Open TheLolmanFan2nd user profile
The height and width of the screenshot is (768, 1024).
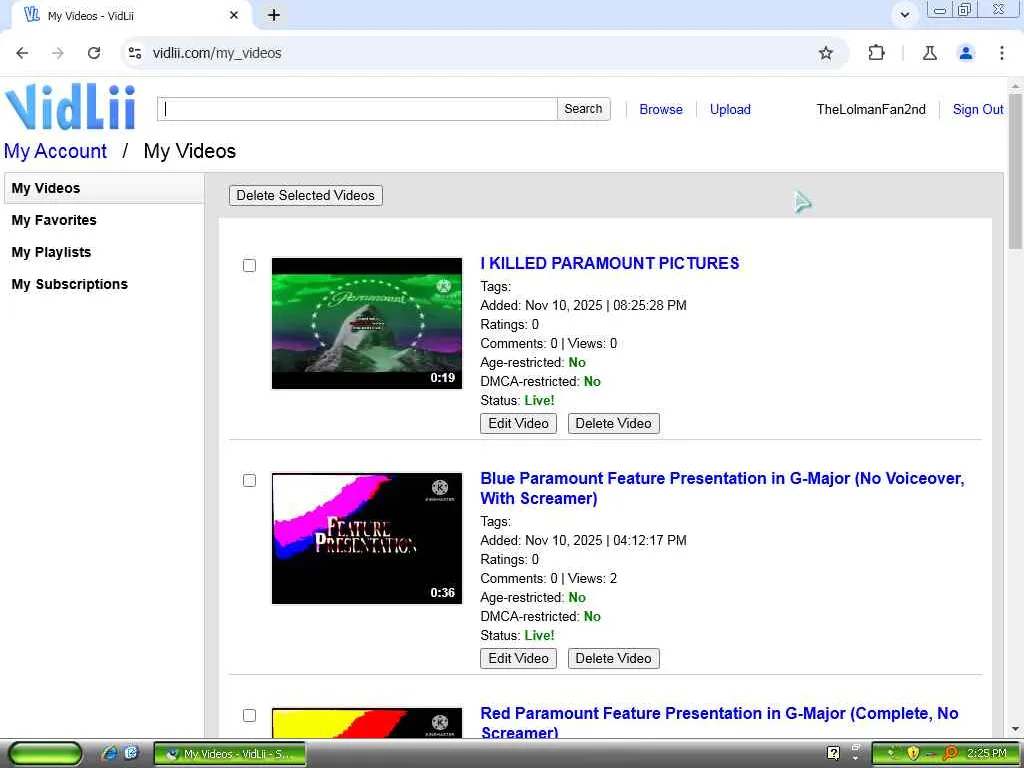coord(871,109)
